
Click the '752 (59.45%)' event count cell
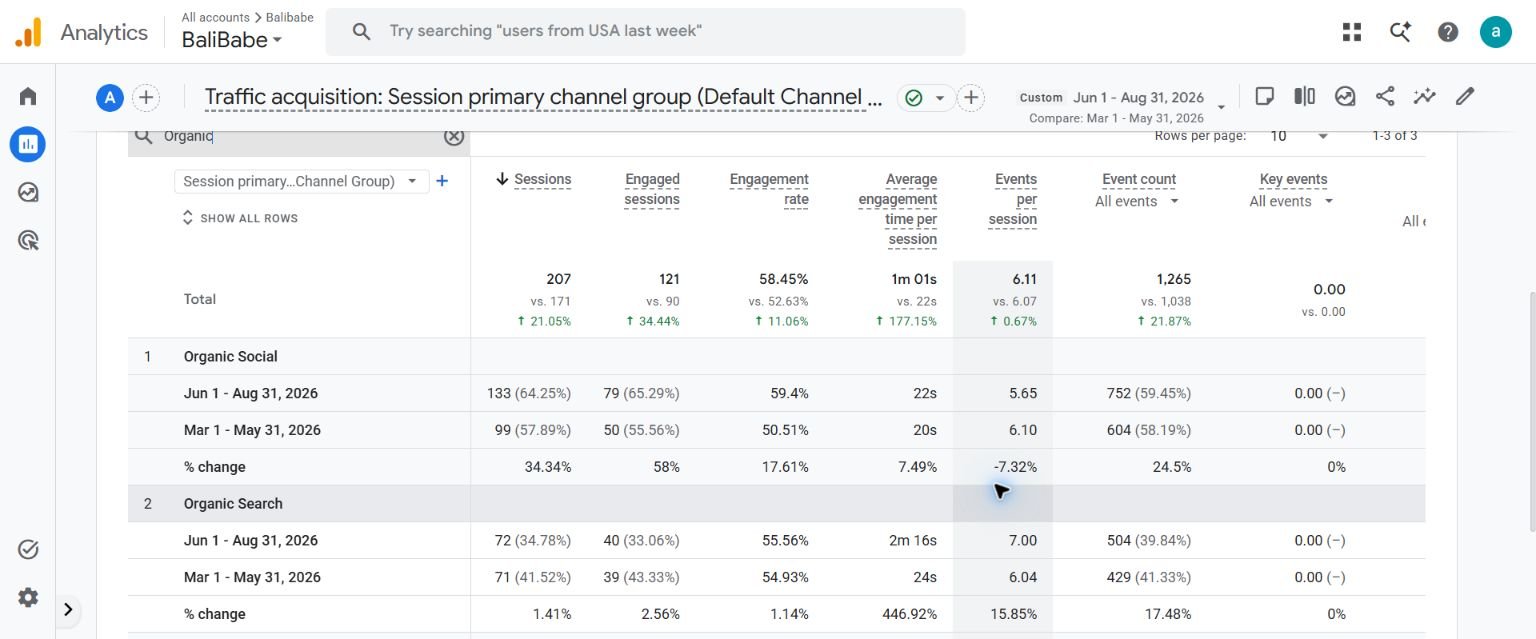tap(1149, 393)
